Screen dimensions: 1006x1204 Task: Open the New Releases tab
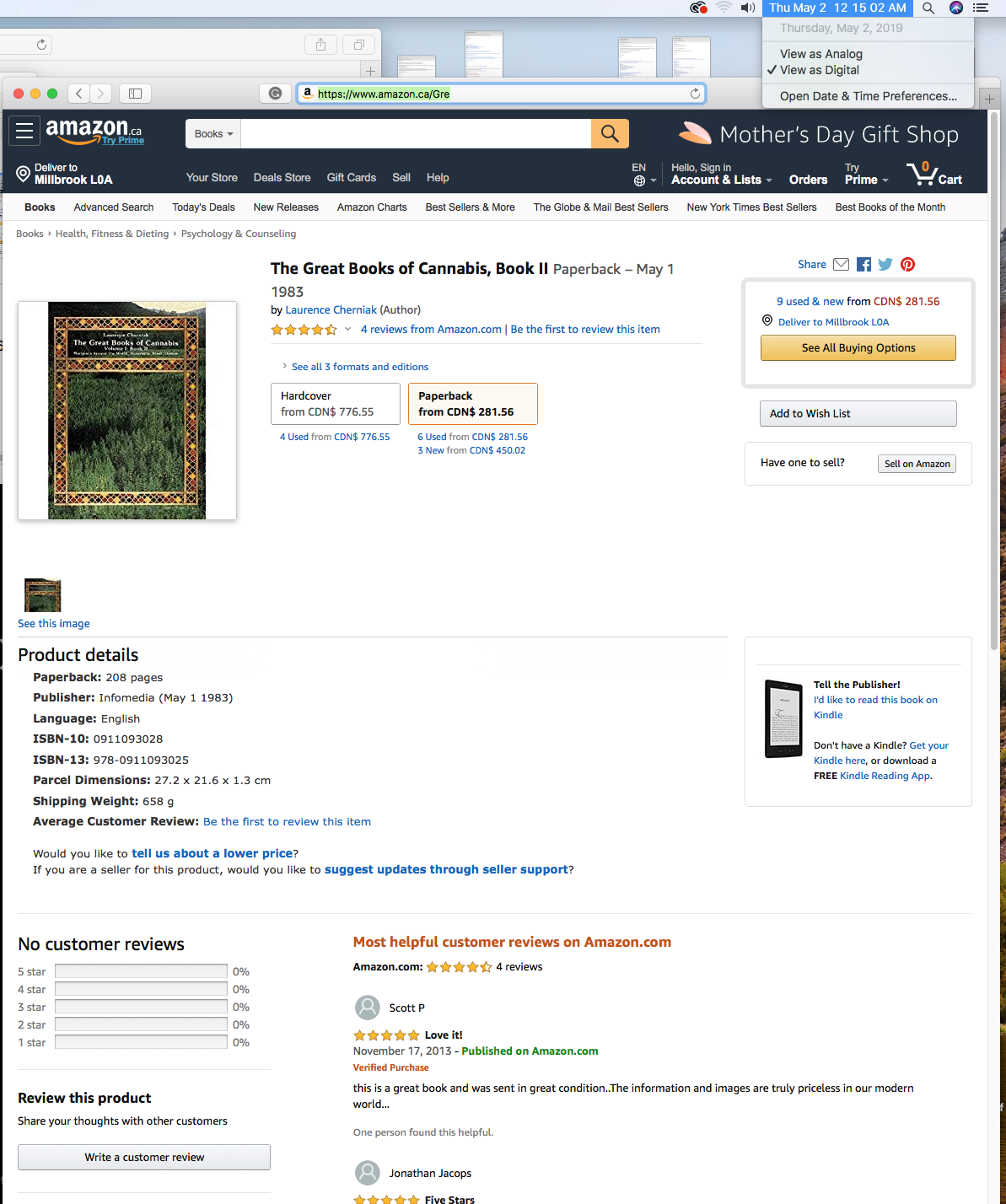click(x=286, y=207)
